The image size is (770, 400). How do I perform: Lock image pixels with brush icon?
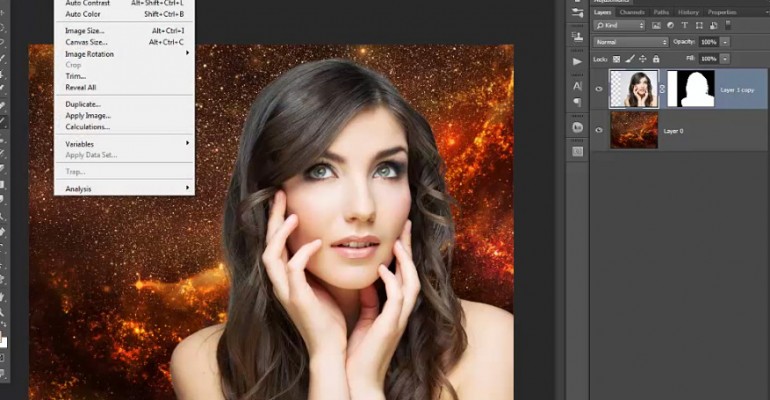click(x=630, y=59)
